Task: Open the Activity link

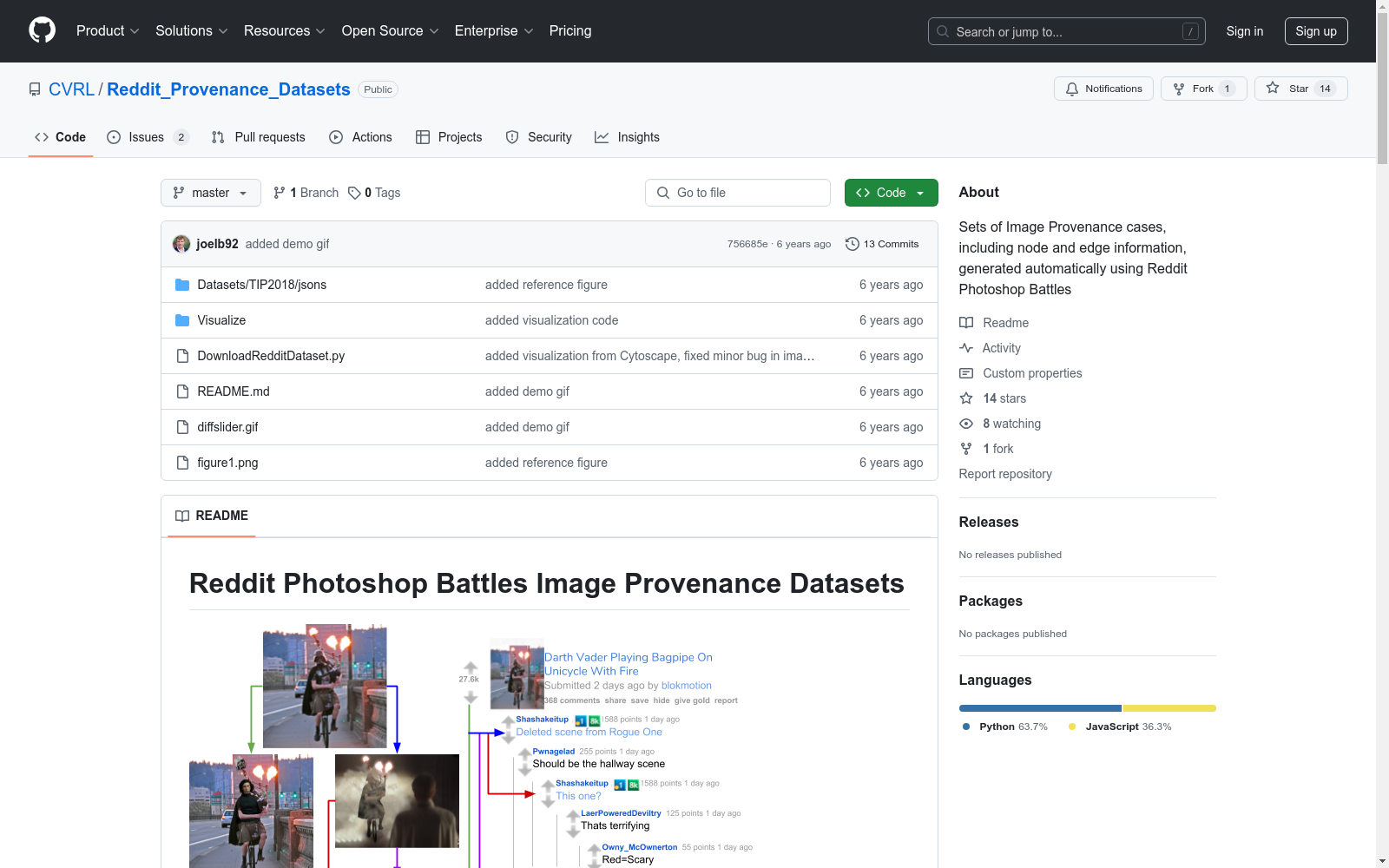Action: [x=990, y=348]
